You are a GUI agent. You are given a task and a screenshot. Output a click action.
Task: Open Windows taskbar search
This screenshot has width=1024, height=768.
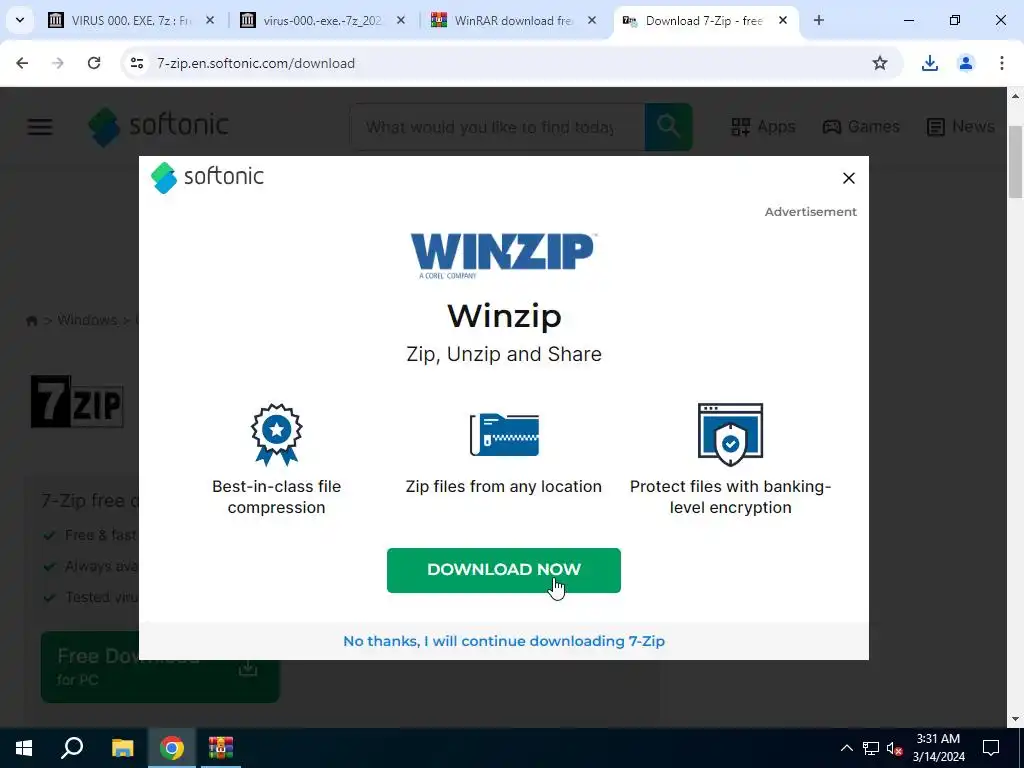72,748
